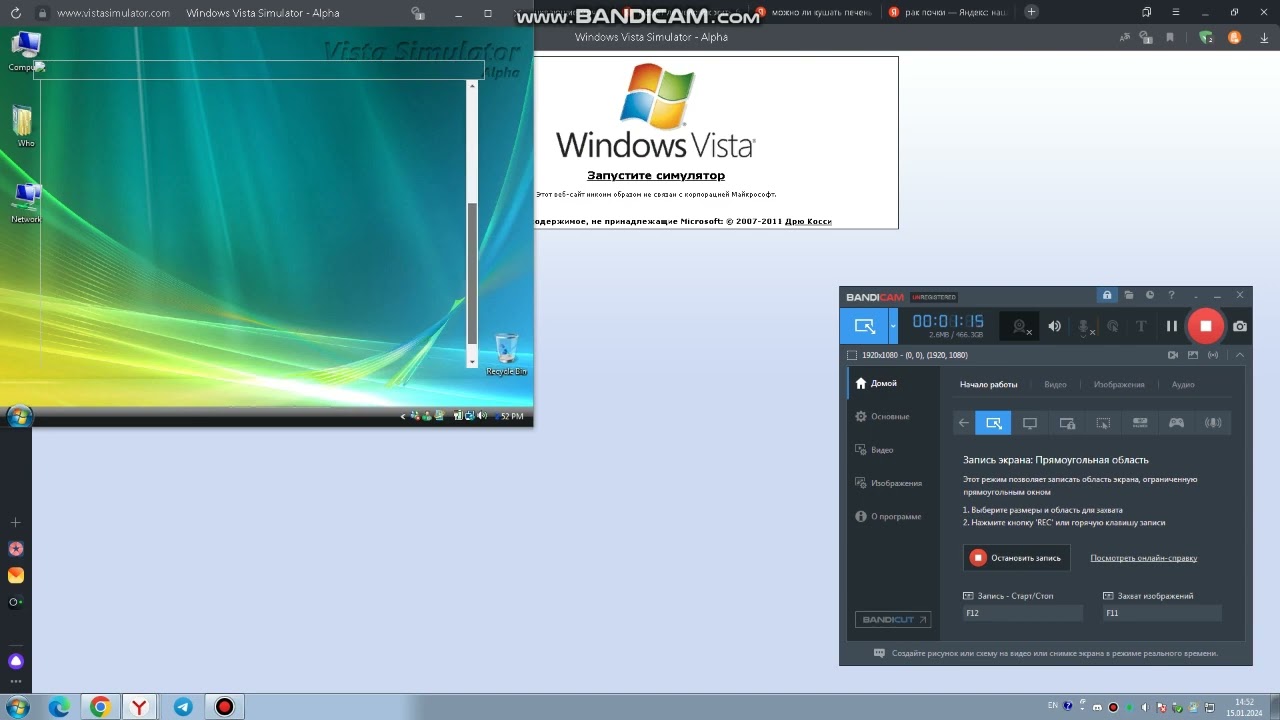This screenshot has height=720, width=1280.
Task: Select HDMI device recording mode tile
Action: (x=1140, y=423)
